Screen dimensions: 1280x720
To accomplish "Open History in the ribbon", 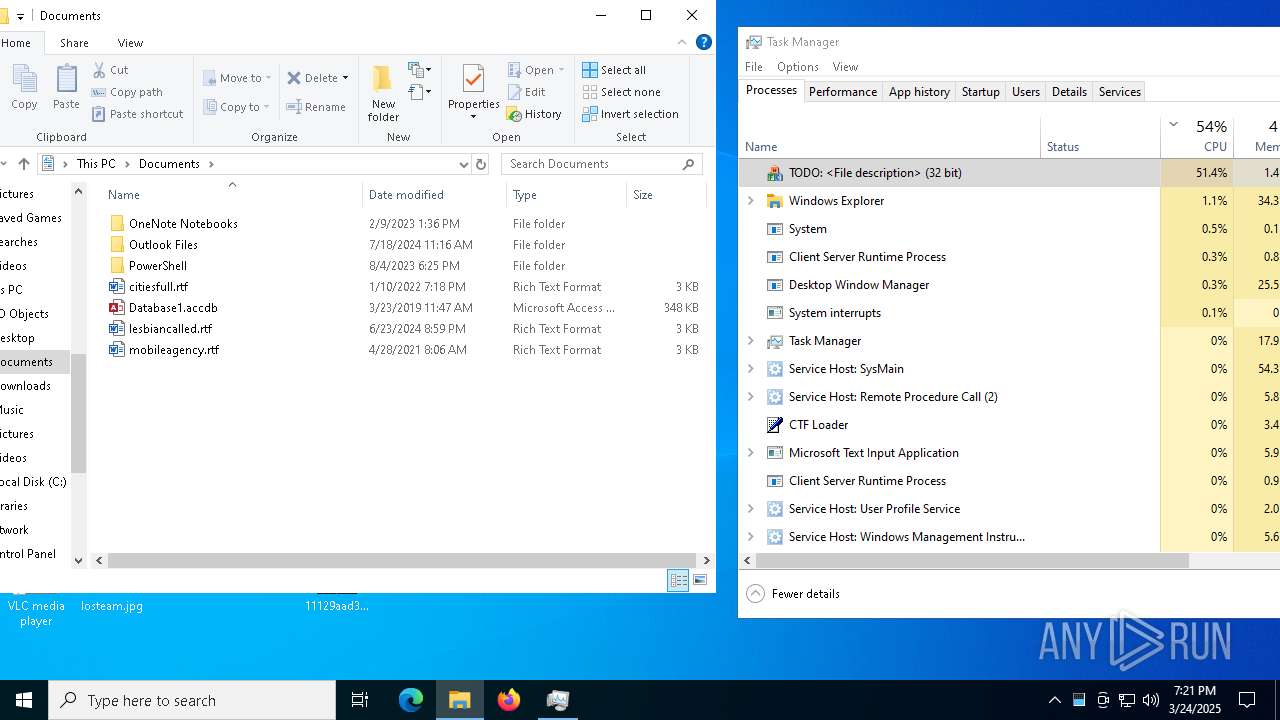I will point(534,114).
